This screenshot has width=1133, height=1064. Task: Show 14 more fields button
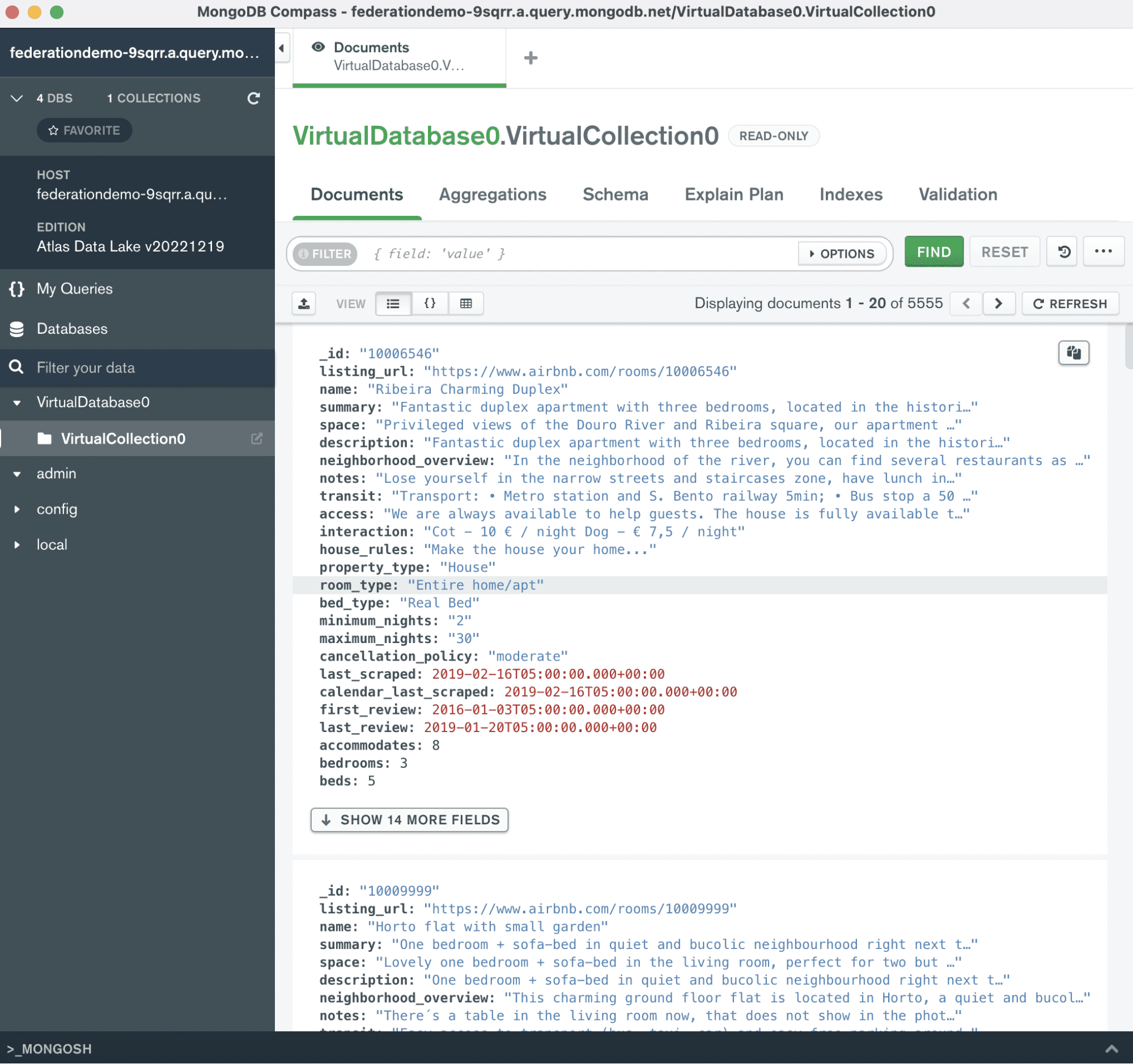pos(409,820)
